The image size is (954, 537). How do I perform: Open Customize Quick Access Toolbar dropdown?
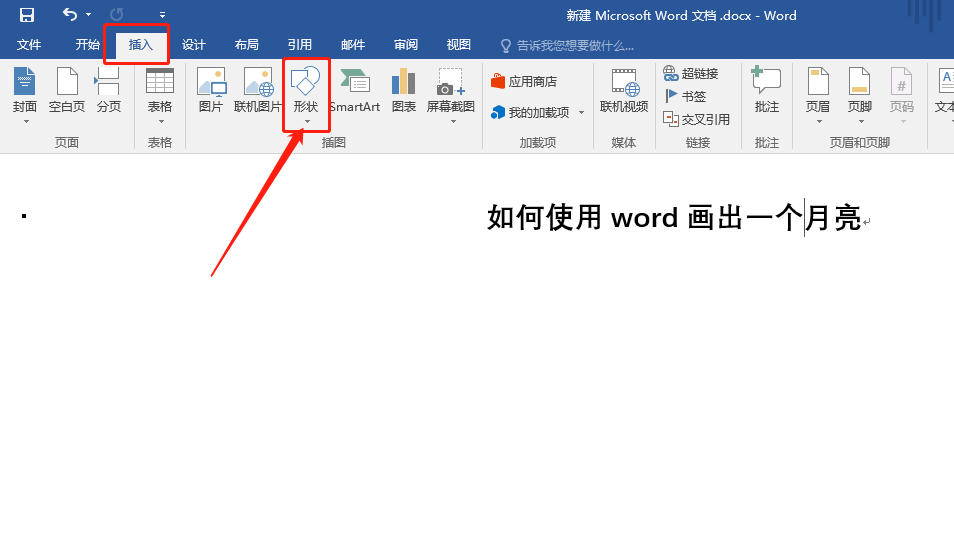tap(162, 15)
